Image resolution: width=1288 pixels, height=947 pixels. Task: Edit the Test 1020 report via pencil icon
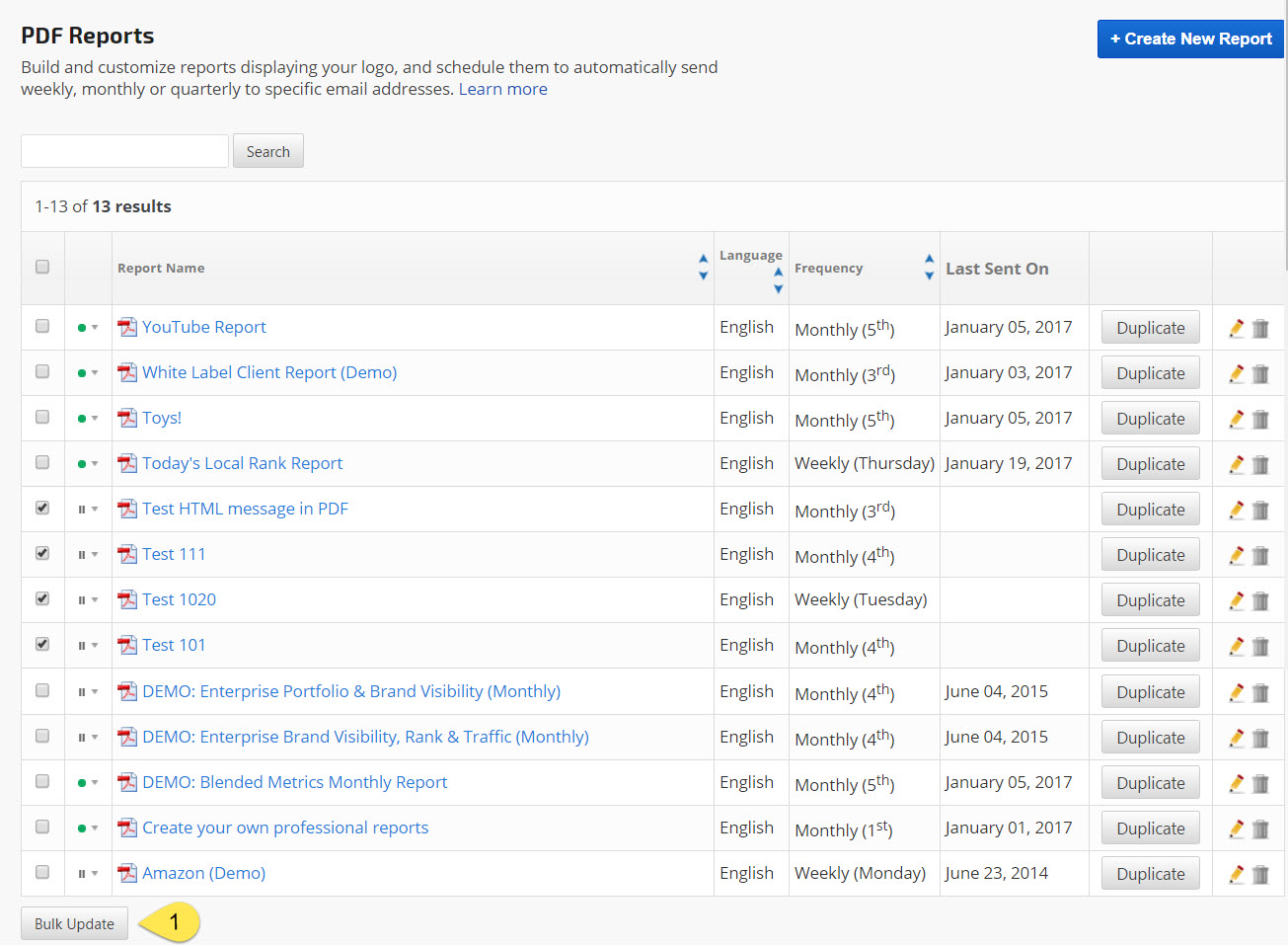coord(1236,601)
